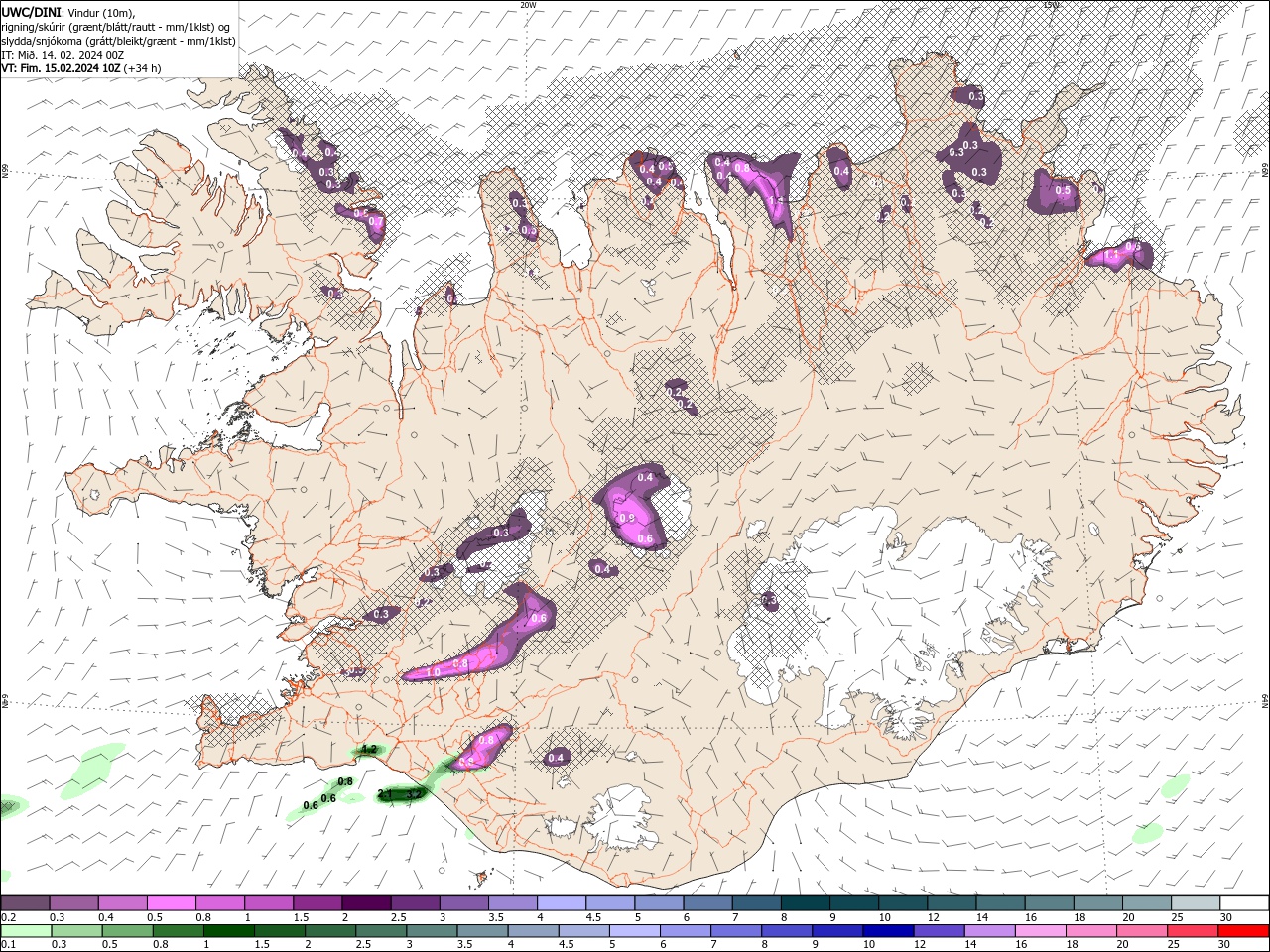Select the dark blue rain swatch starting at 10
The image size is (1270, 952).
(886, 931)
